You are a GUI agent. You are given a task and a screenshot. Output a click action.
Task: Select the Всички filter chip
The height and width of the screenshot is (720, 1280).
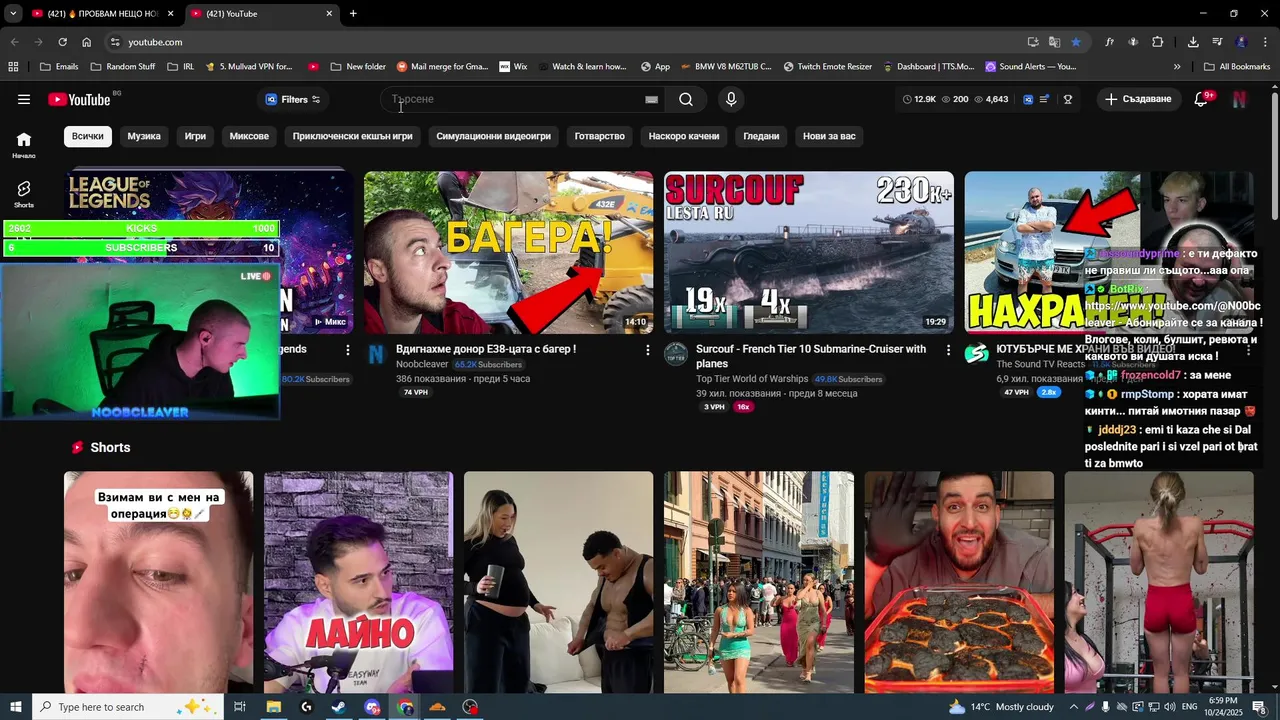88,136
